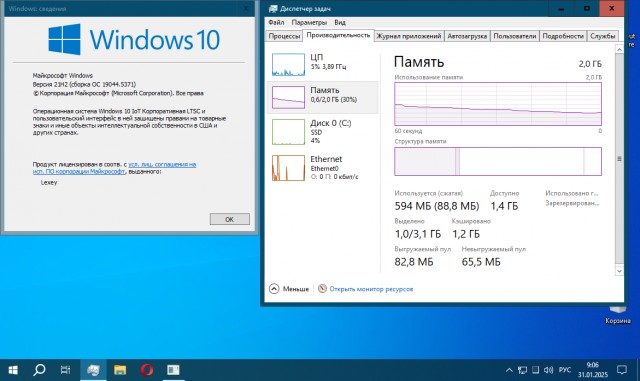Switch to the Подробности tab
This screenshot has height=381, width=640.
point(563,36)
